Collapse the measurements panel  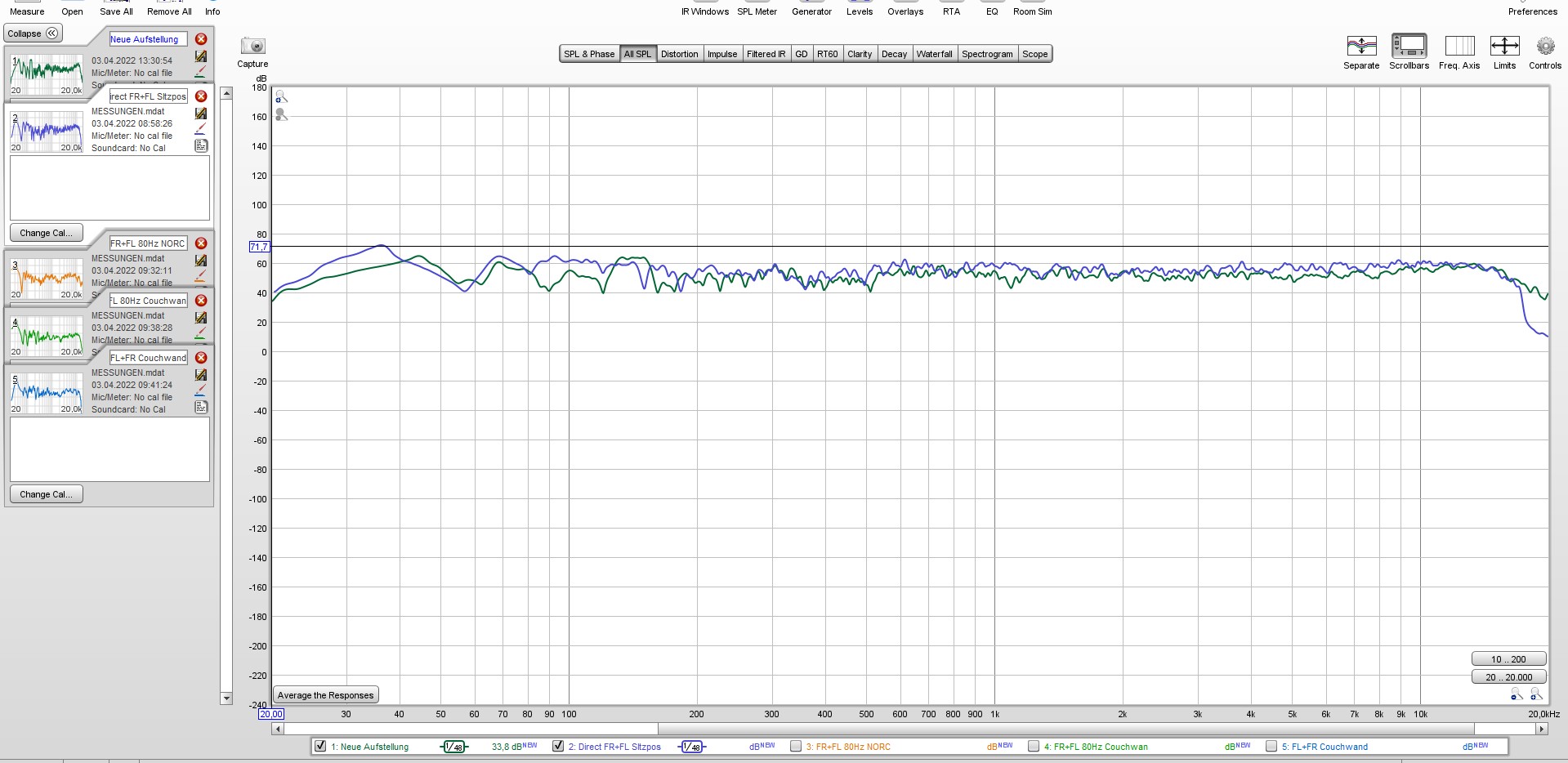pyautogui.click(x=34, y=33)
